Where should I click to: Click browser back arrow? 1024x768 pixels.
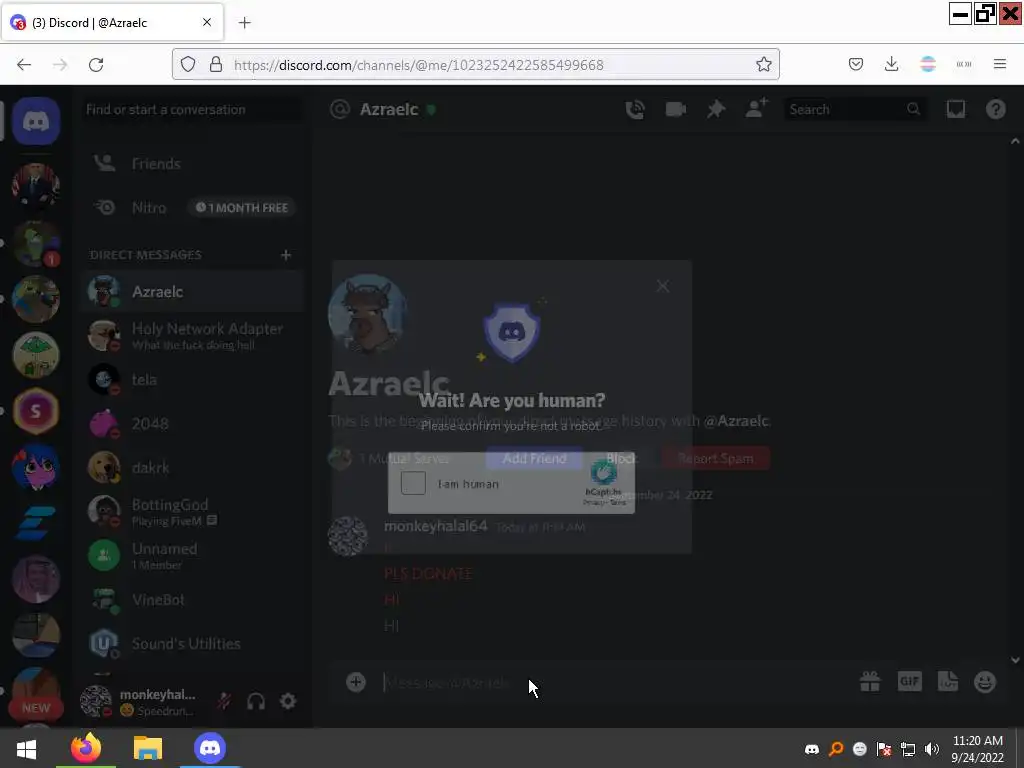24,64
